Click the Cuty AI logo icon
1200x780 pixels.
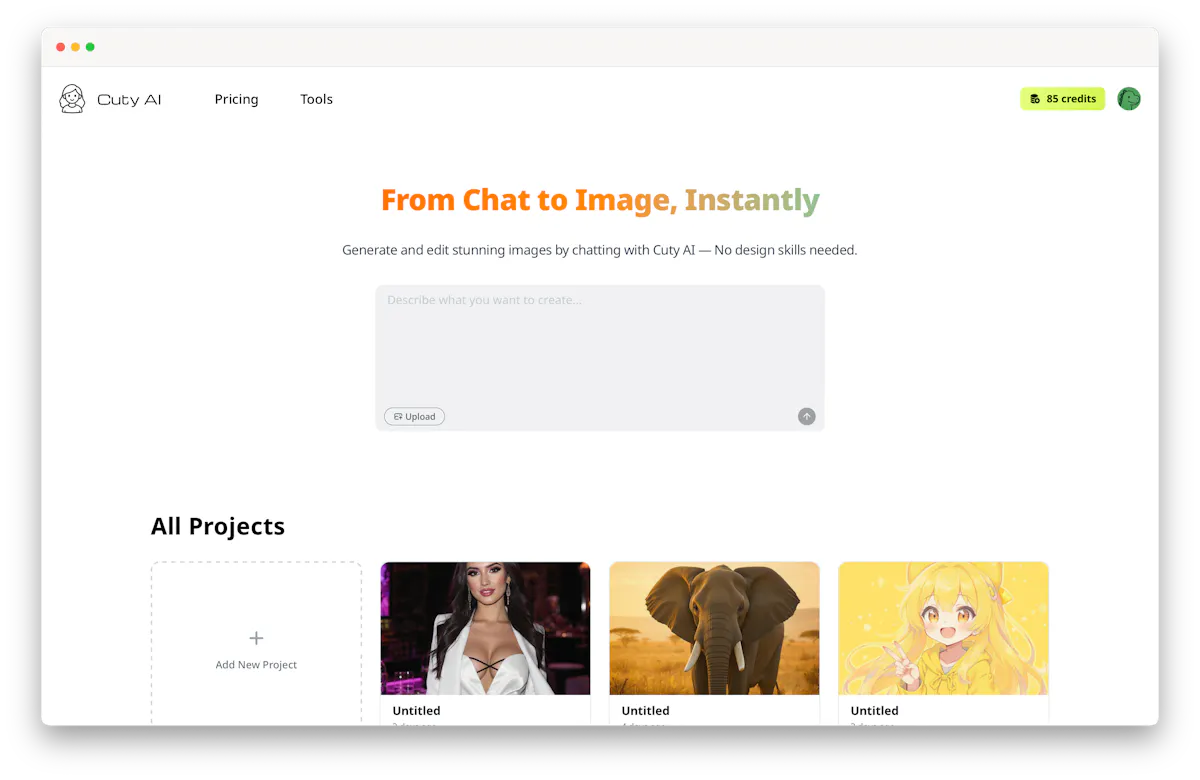click(x=72, y=99)
